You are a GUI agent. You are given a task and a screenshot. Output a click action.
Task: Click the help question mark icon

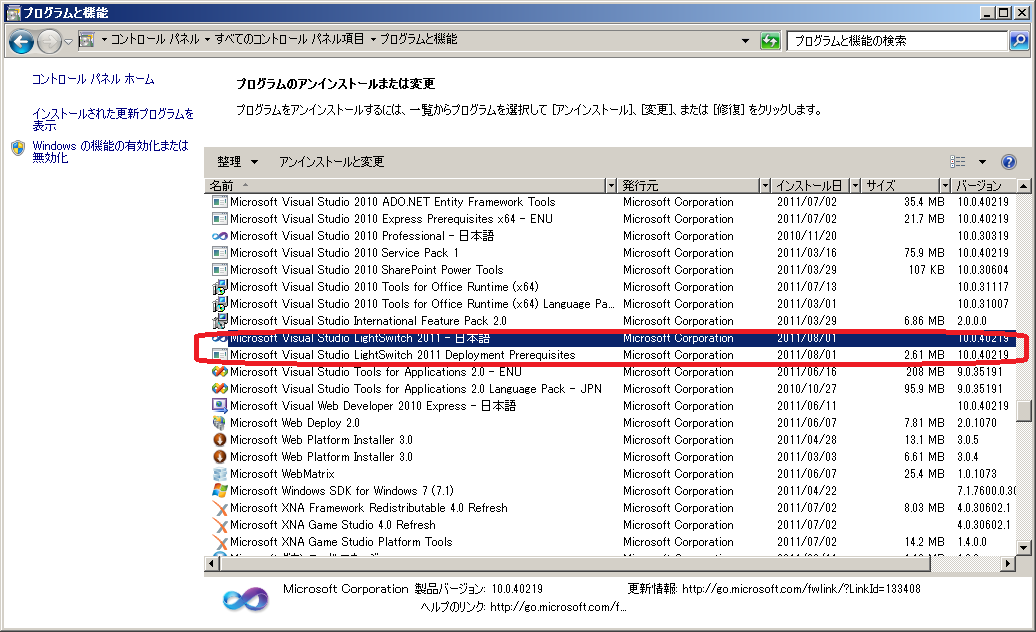point(1008,162)
